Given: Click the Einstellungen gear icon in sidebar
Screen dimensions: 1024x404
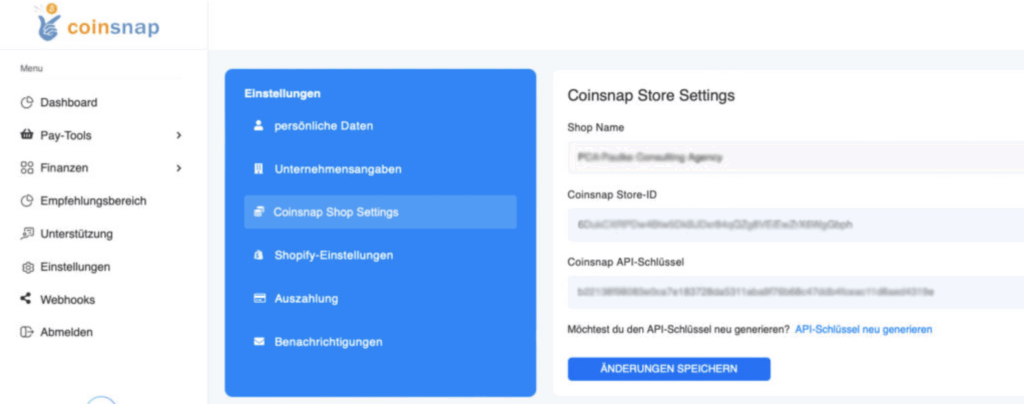Looking at the screenshot, I should 27,267.
